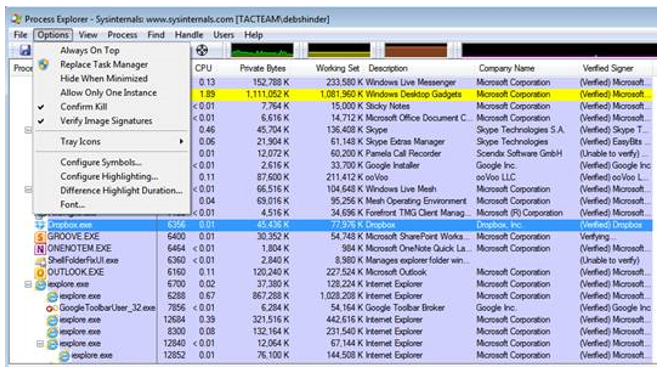The height and width of the screenshot is (369, 662).
Task: Select the Microsoft Outlook description cell
Action: click(x=396, y=272)
